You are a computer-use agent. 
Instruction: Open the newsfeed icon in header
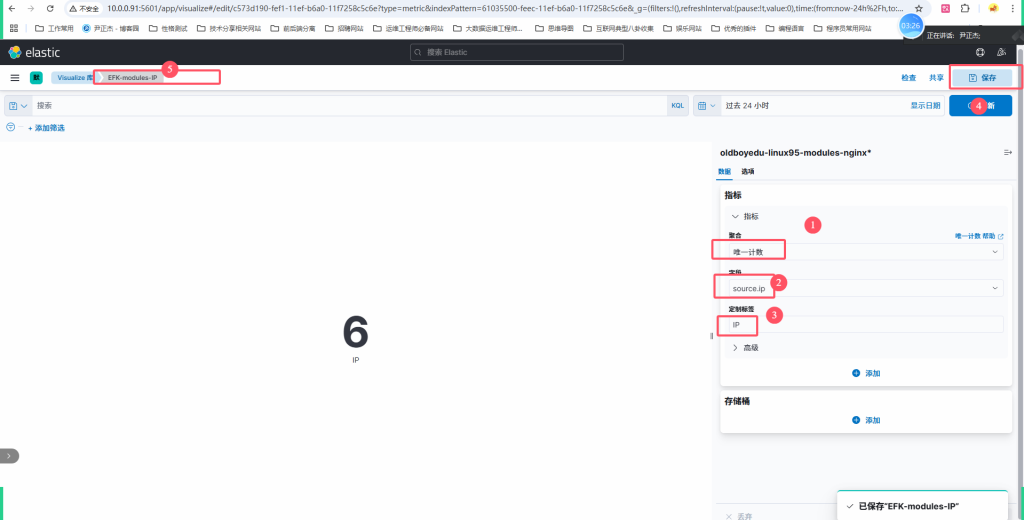point(1001,52)
